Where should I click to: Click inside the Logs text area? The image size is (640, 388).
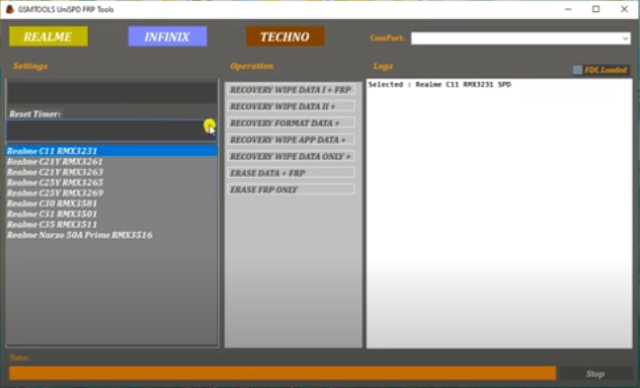[499, 213]
